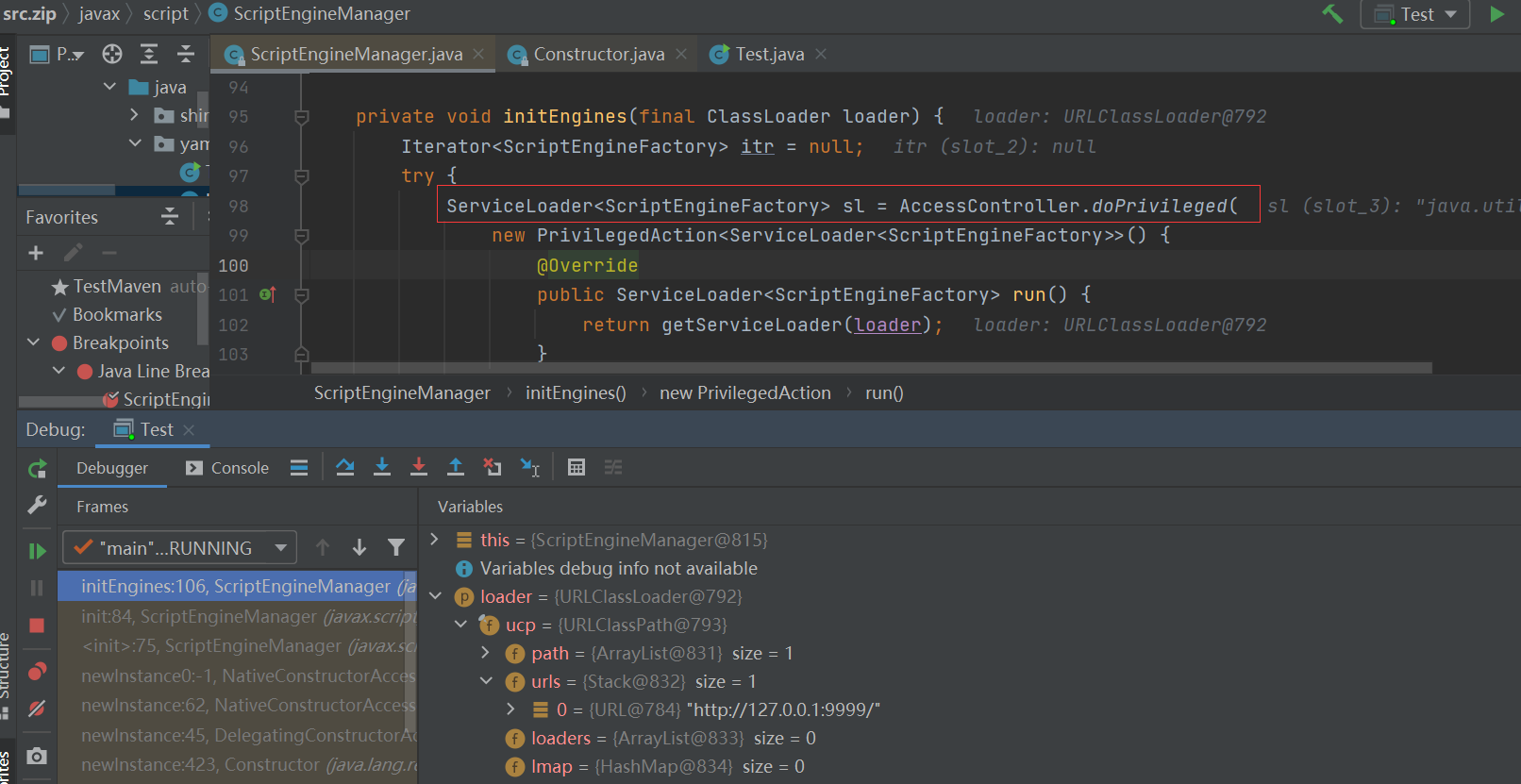Viewport: 1521px width, 784px height.
Task: Open the Test run configuration dropdown
Action: click(1415, 14)
